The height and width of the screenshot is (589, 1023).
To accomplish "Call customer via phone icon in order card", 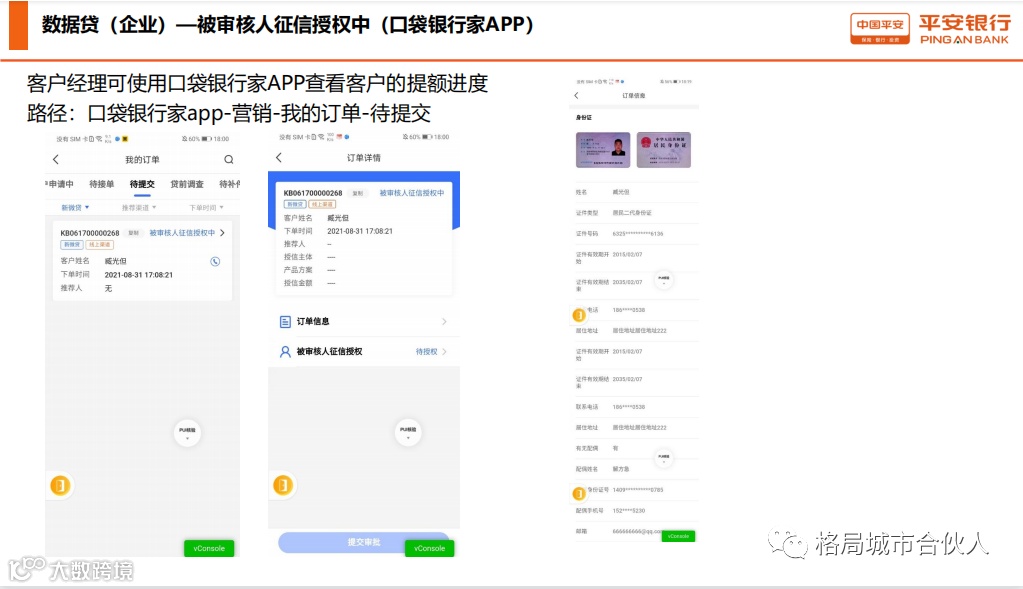I will pyautogui.click(x=215, y=262).
